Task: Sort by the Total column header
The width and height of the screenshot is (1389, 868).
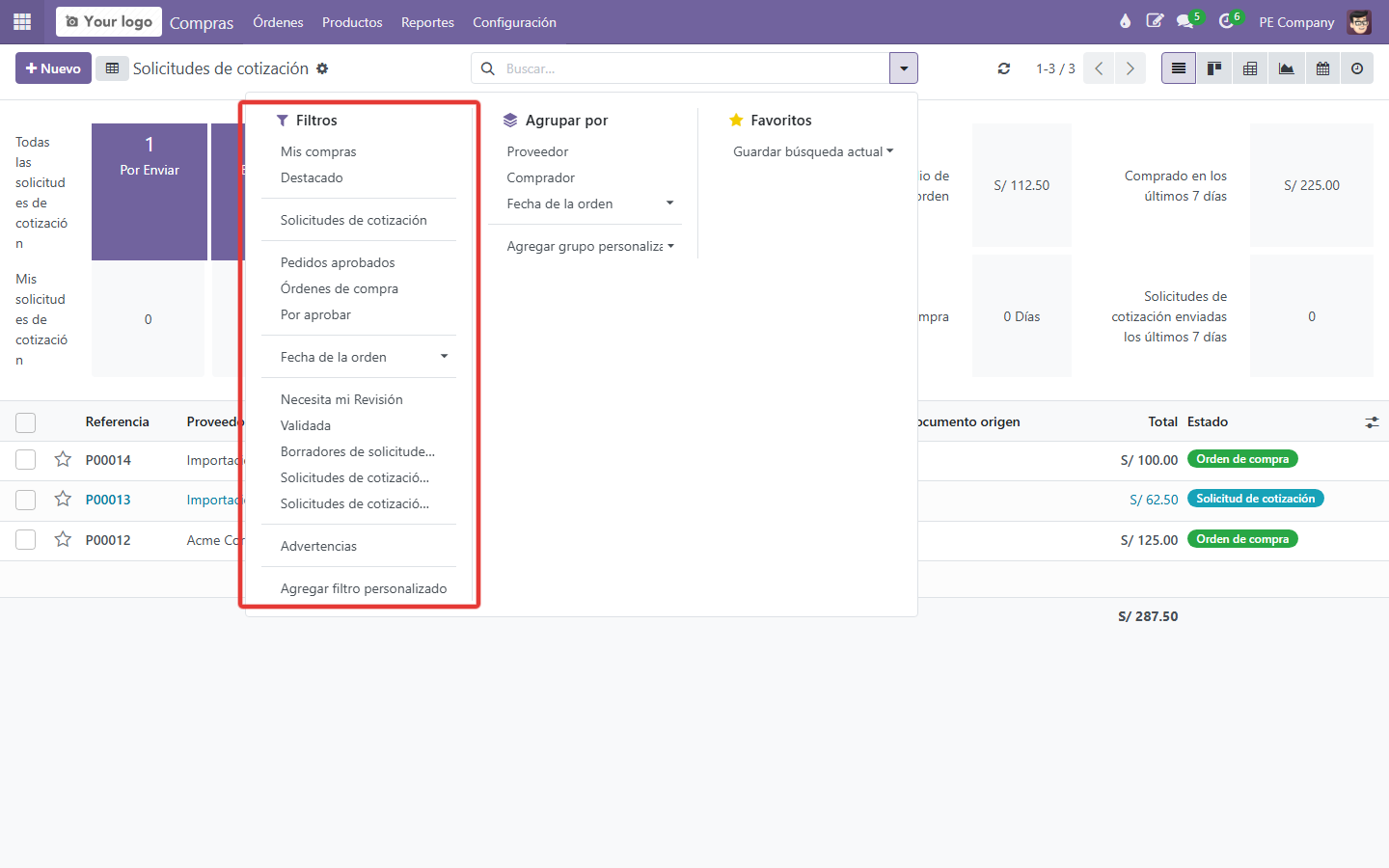Action: tap(1162, 421)
